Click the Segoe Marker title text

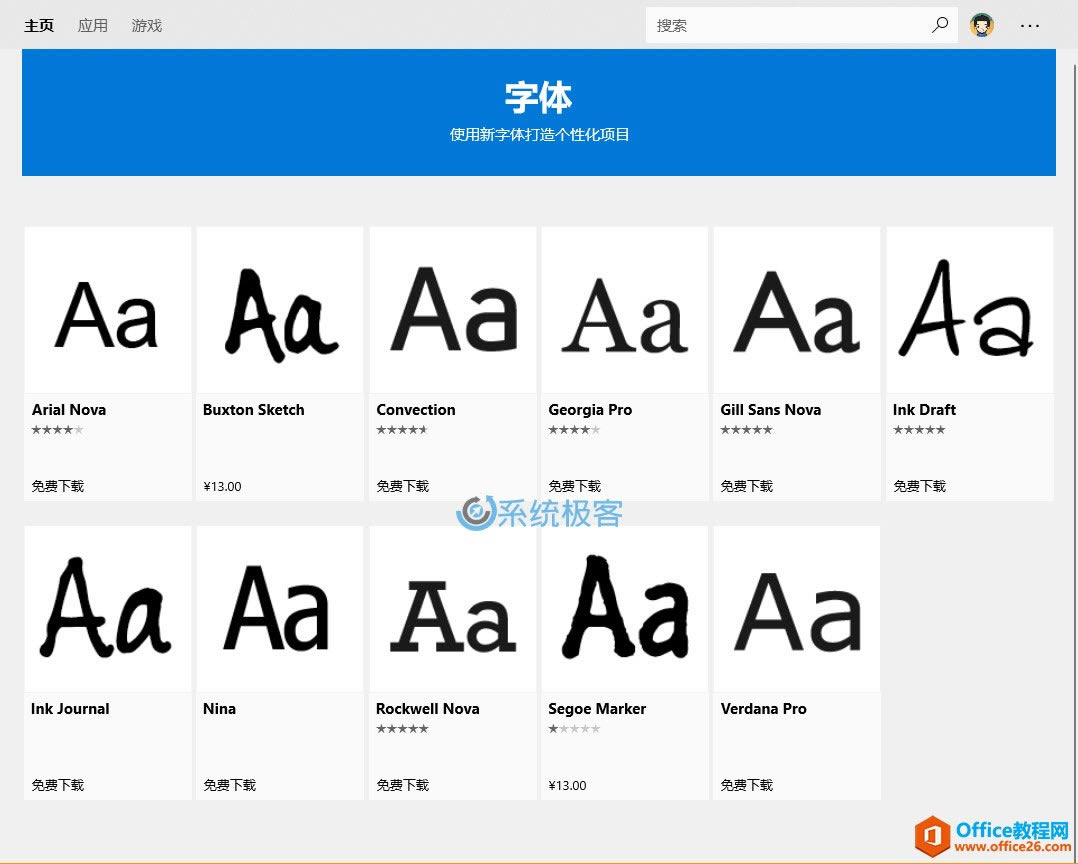597,709
